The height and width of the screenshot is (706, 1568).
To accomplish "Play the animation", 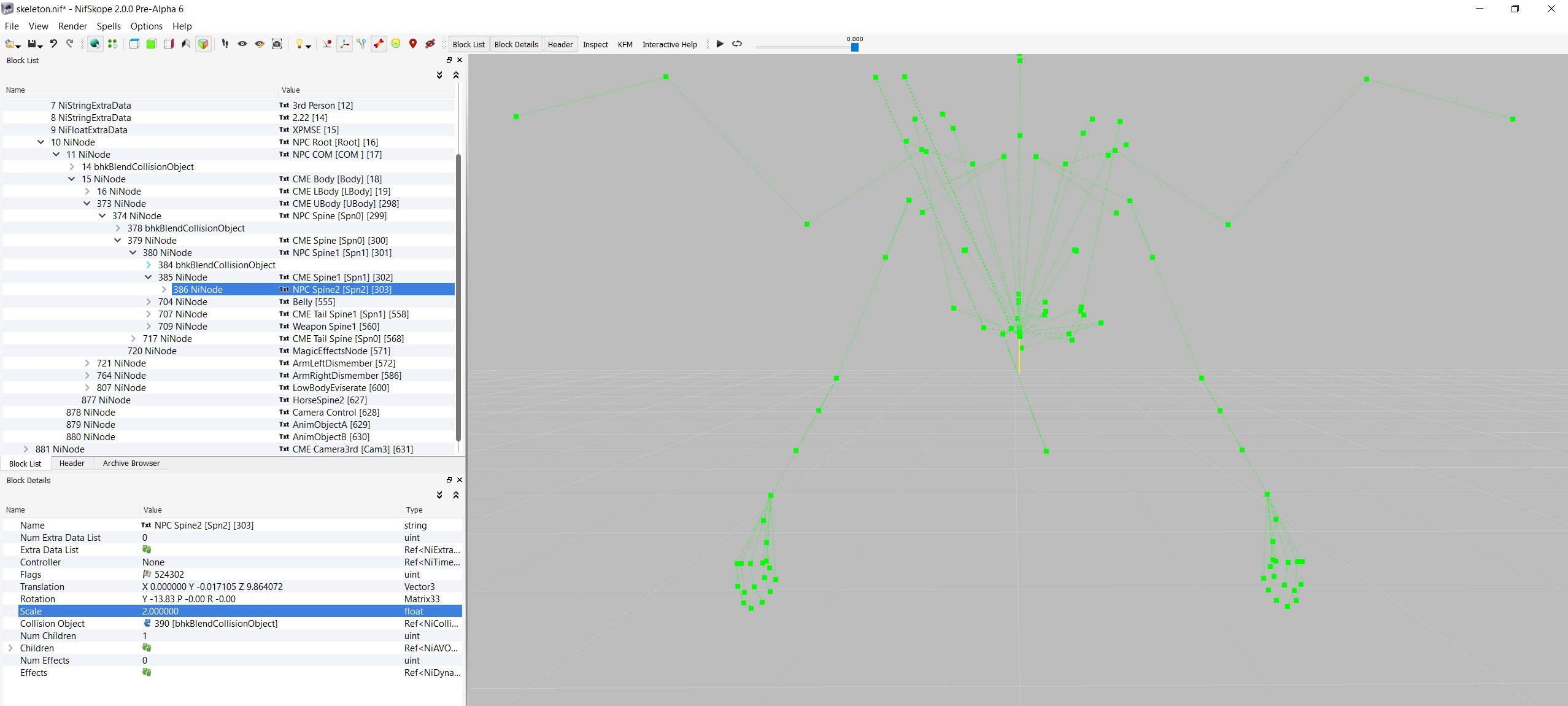I will click(720, 44).
